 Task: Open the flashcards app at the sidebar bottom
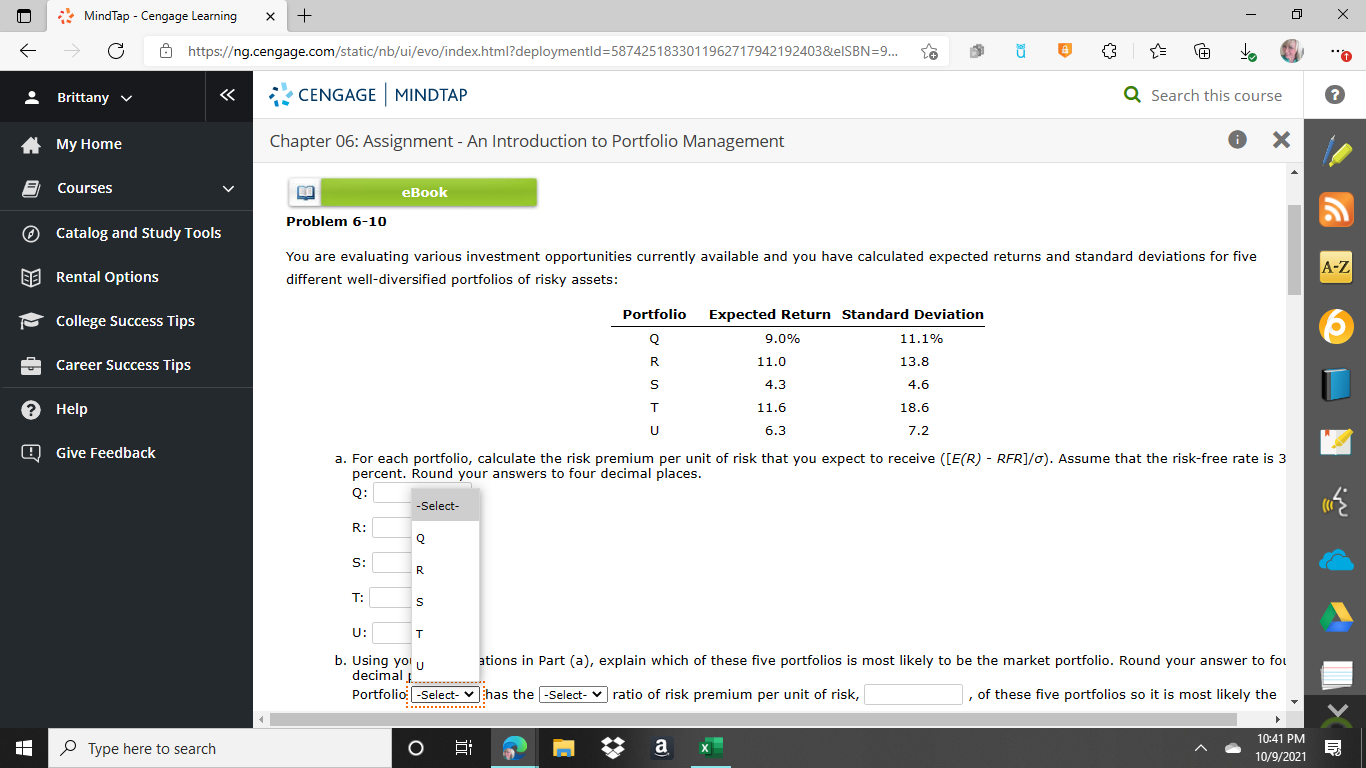(1336, 675)
